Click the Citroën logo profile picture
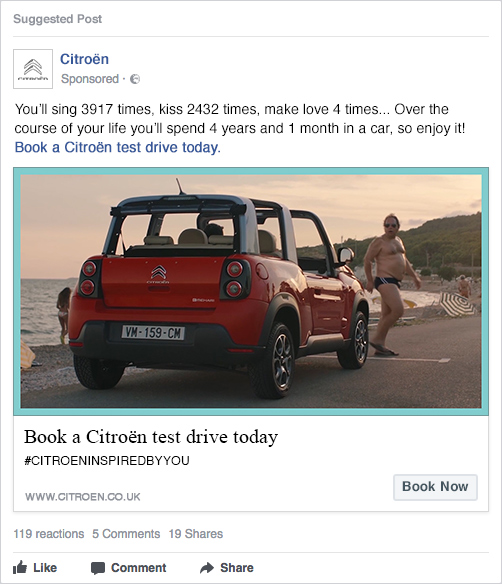This screenshot has width=502, height=584. (x=33, y=69)
